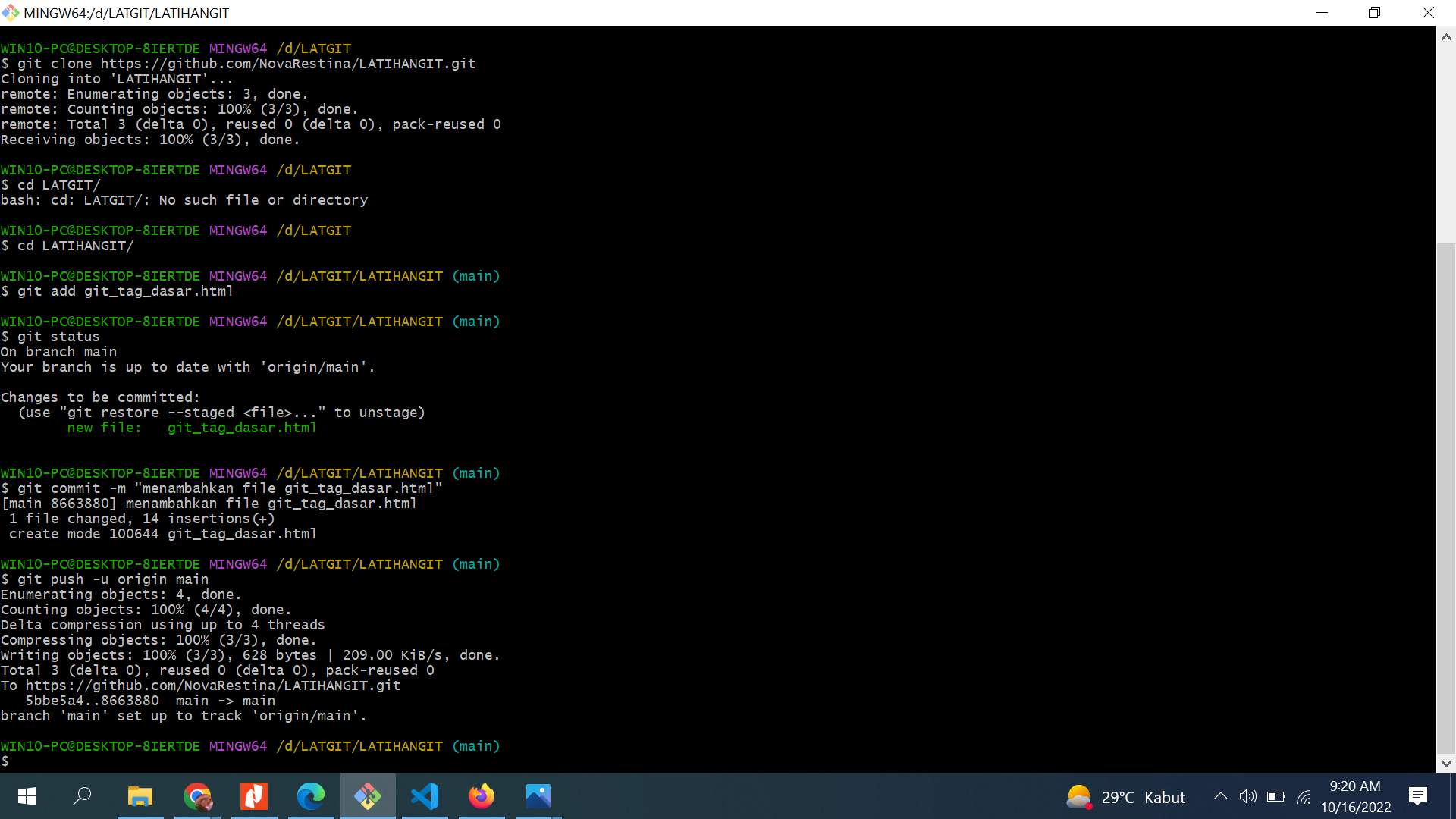Open the Windows Start menu
Screen dimensions: 1456x819
[27, 796]
